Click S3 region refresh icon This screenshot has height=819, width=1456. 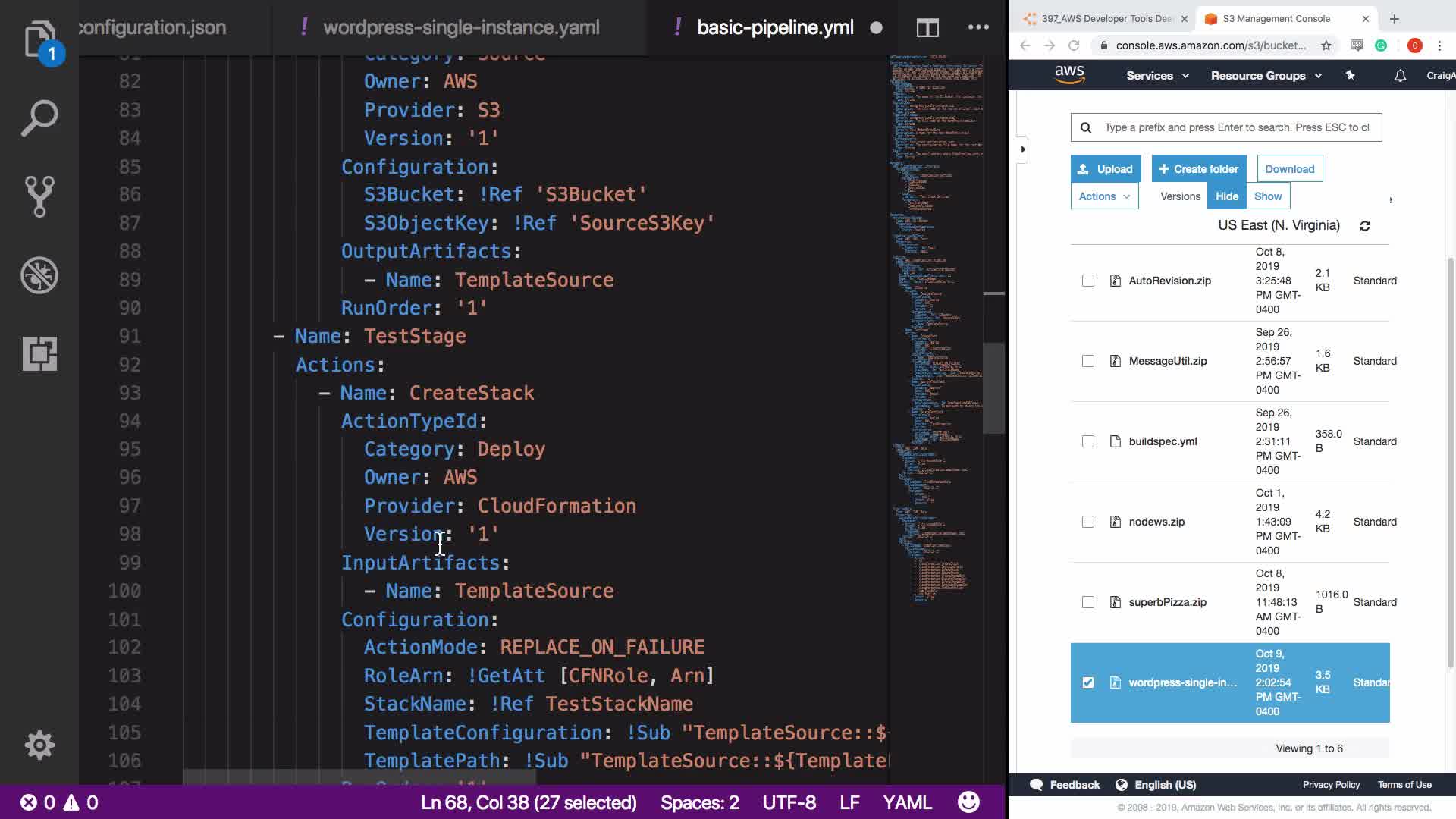[1365, 226]
